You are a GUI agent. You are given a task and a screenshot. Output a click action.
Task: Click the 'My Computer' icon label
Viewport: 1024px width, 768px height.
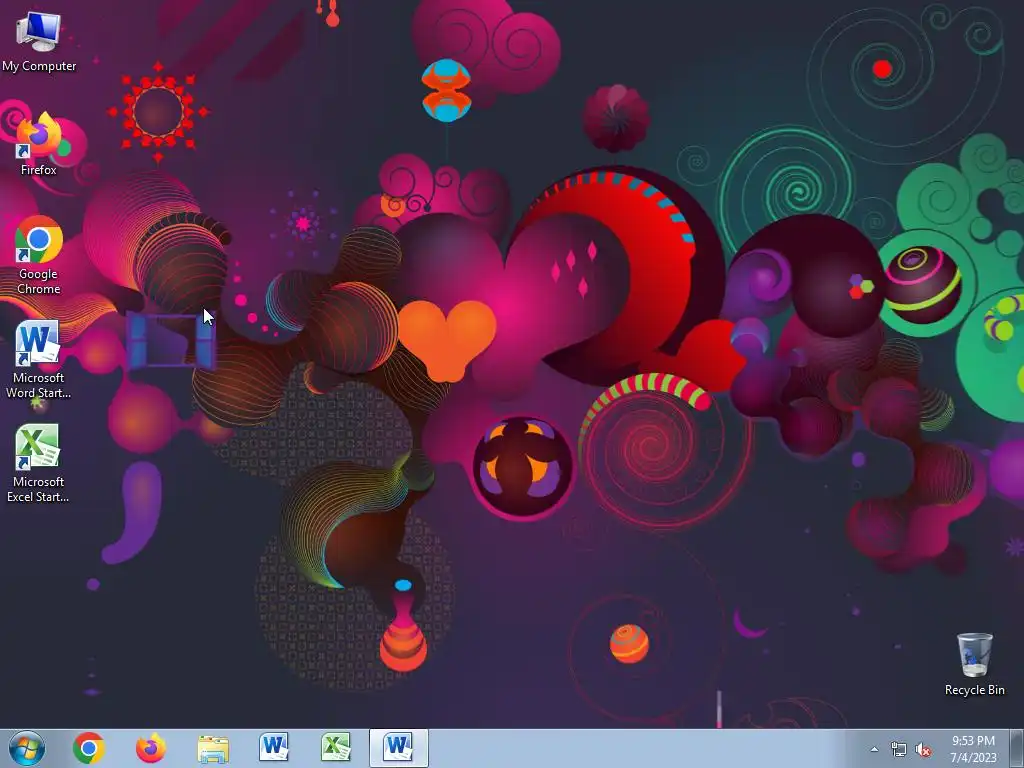coord(39,66)
